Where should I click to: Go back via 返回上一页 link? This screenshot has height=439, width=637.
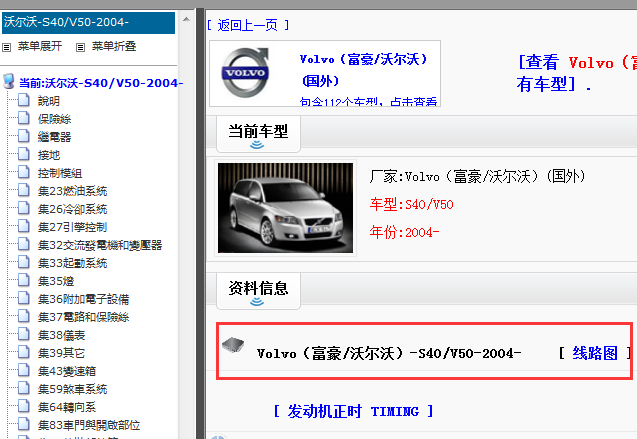248,25
